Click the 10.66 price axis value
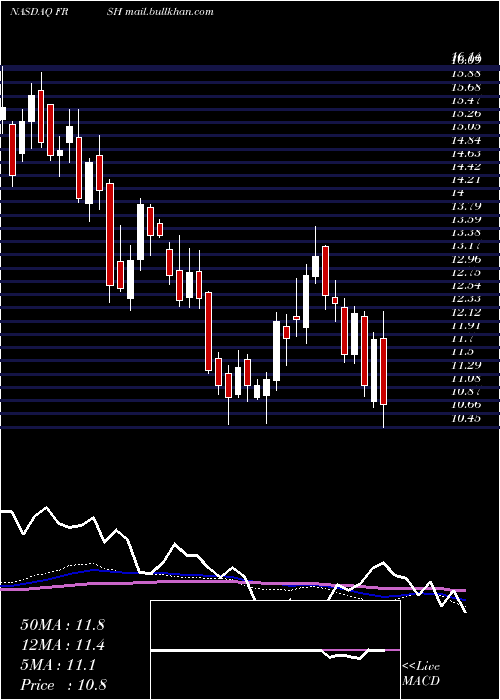This screenshot has height=700, width=500. (466, 404)
